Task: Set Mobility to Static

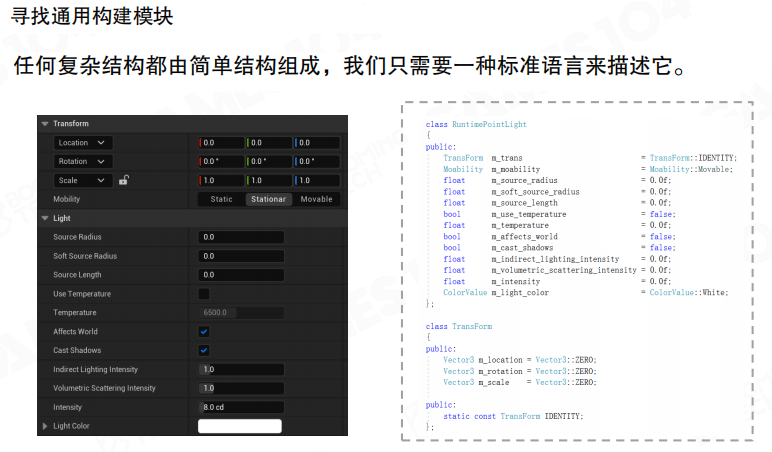Action: point(221,199)
